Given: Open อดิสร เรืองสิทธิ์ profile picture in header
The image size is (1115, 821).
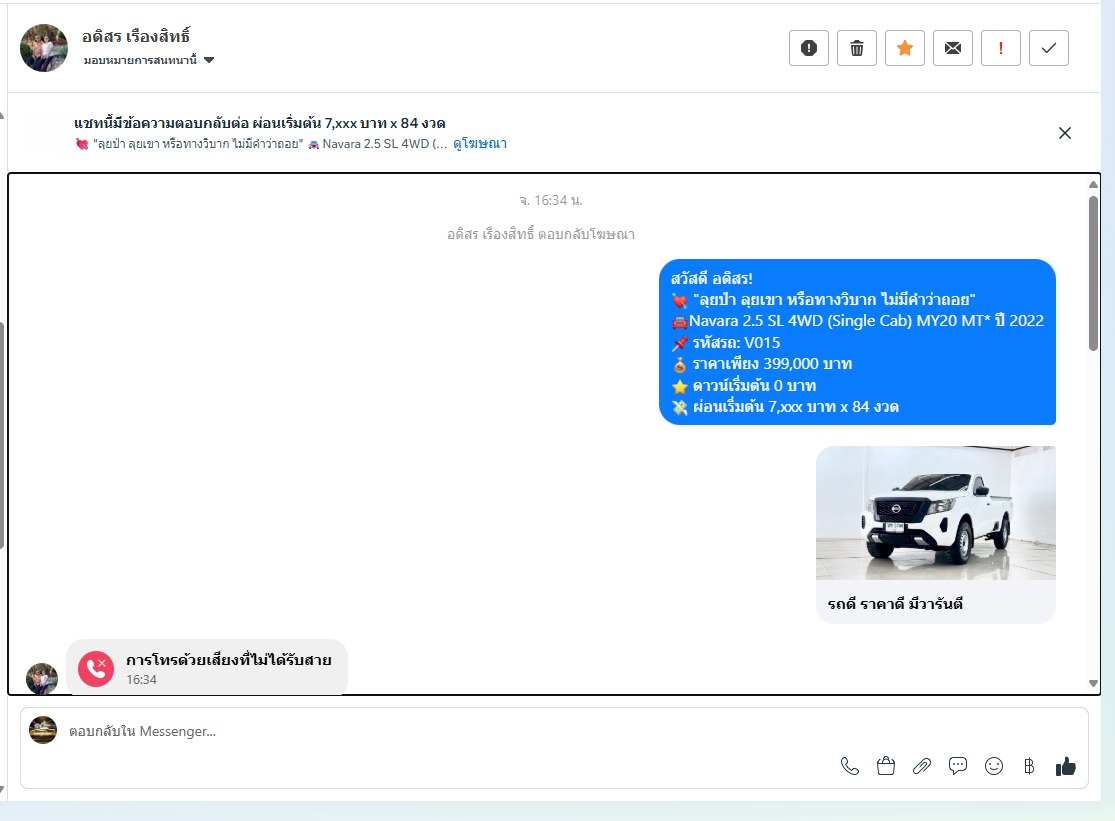Looking at the screenshot, I should click(x=44, y=48).
